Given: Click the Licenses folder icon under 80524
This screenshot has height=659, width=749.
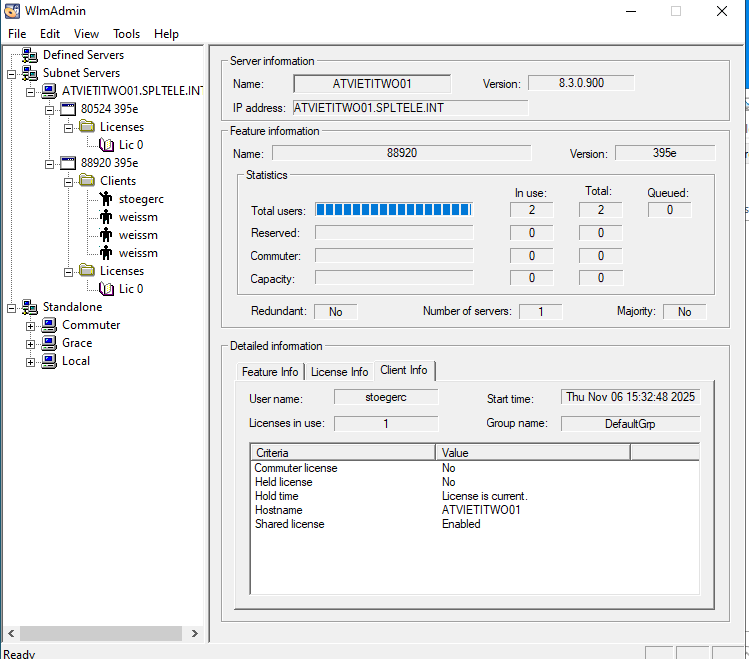Looking at the screenshot, I should click(x=87, y=127).
